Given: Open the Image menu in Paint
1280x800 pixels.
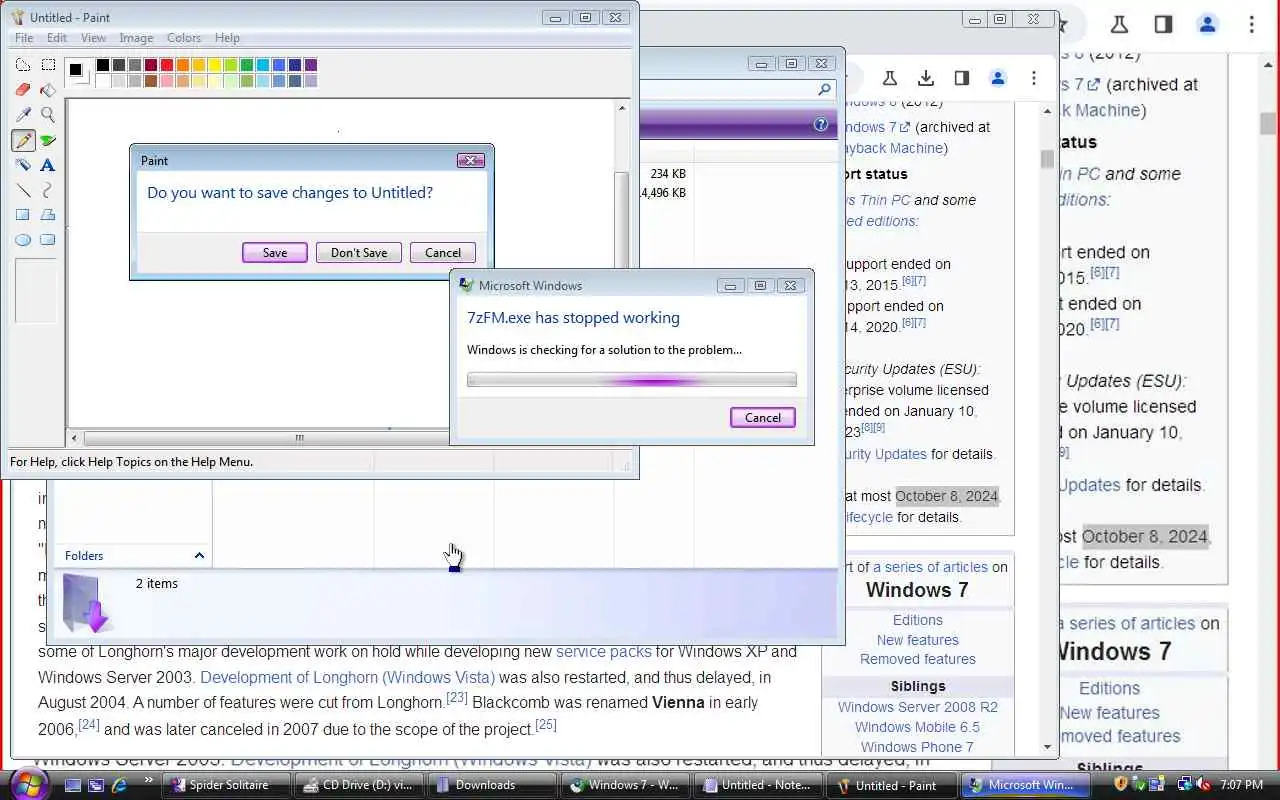Looking at the screenshot, I should [136, 38].
